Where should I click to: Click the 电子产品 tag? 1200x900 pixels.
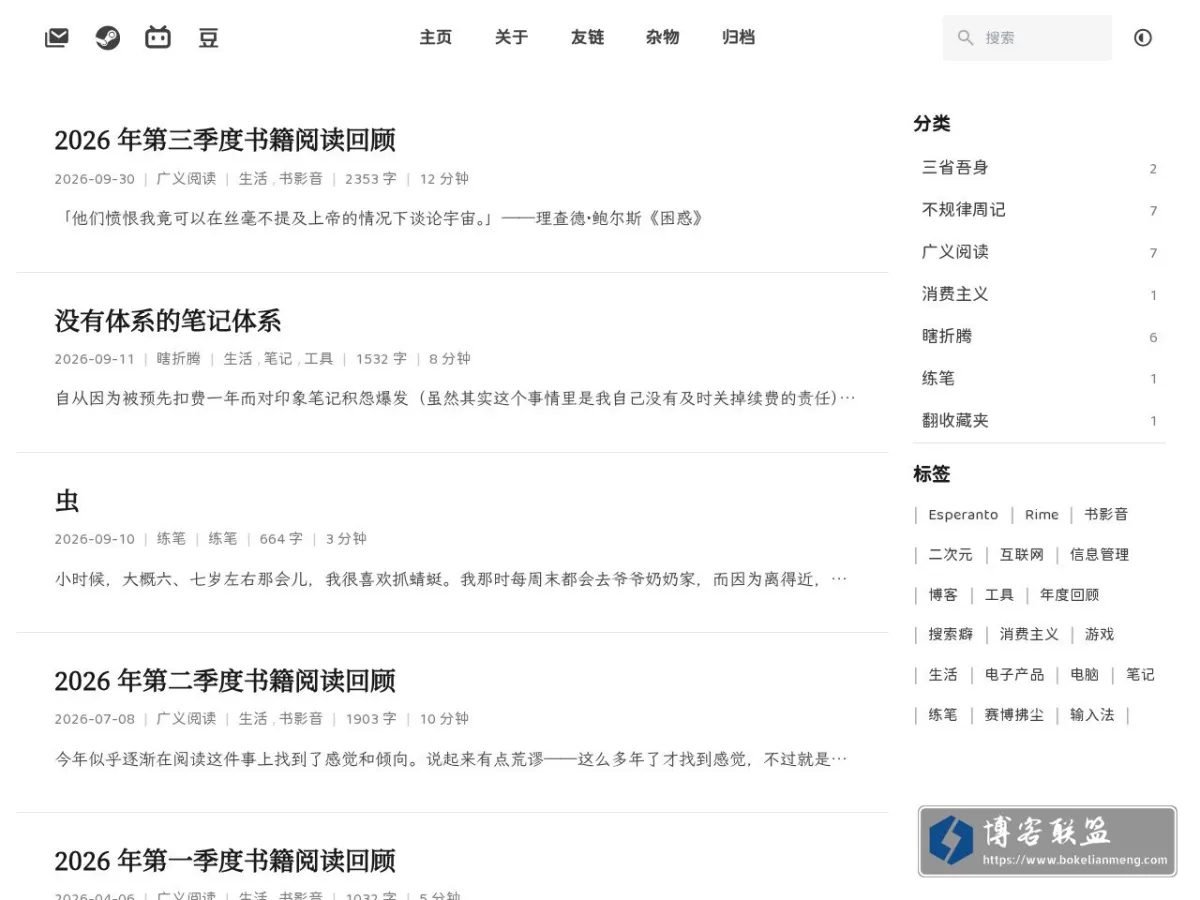1014,675
